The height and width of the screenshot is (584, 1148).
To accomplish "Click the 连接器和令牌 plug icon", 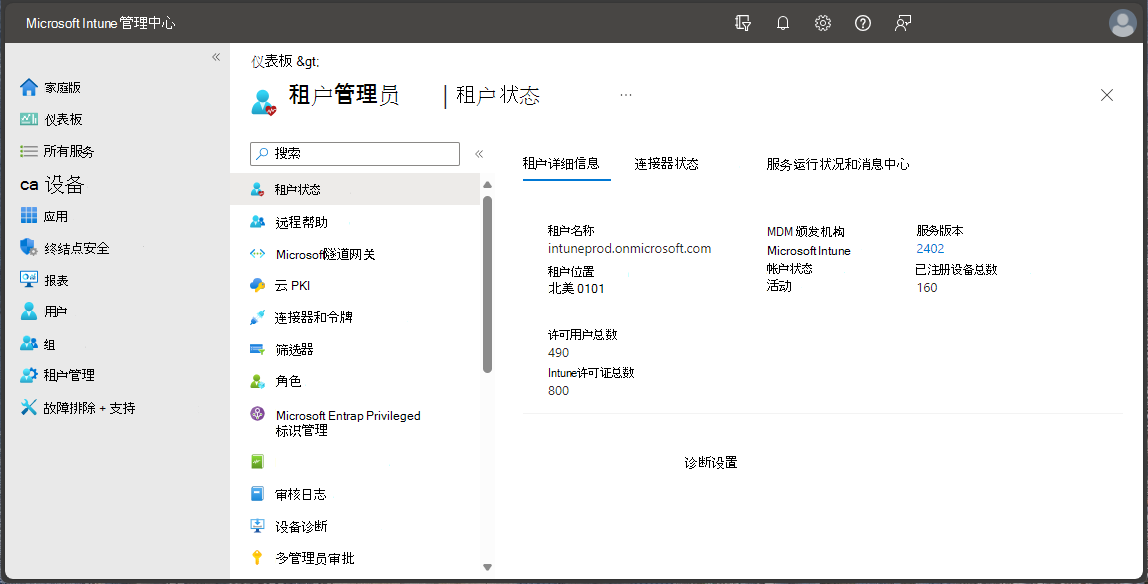I will tap(257, 318).
